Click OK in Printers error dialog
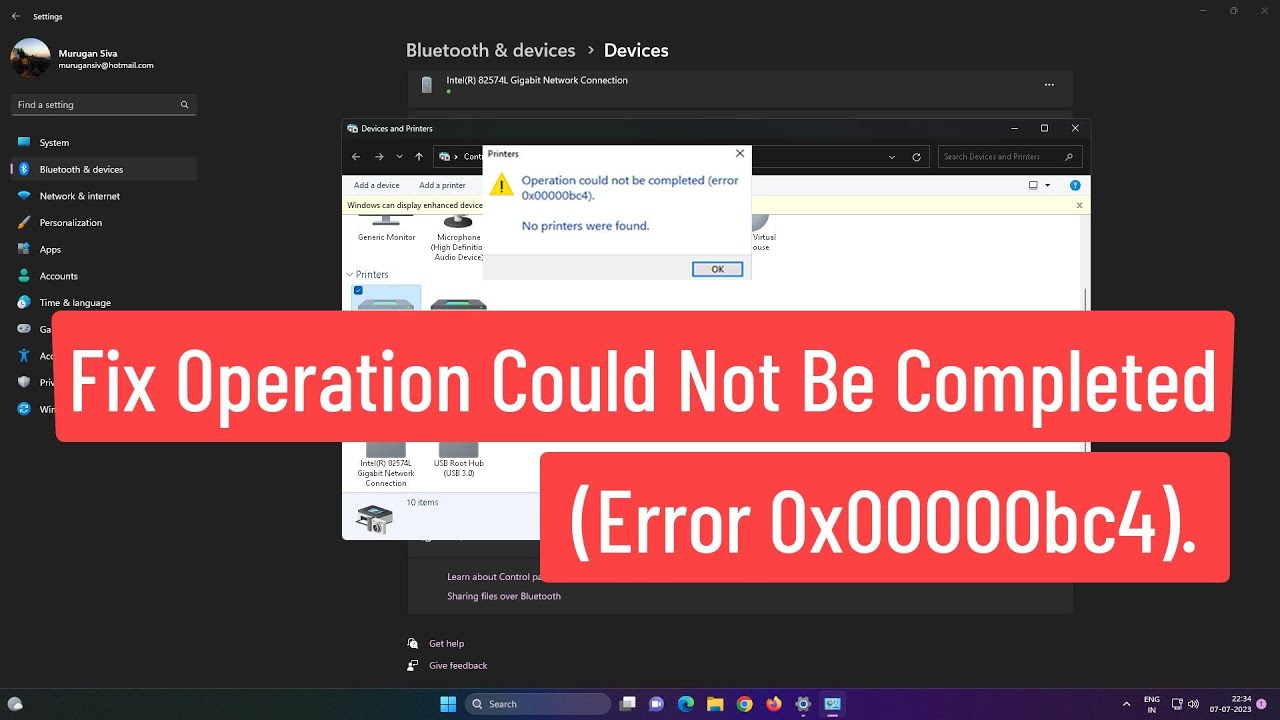 (x=717, y=269)
